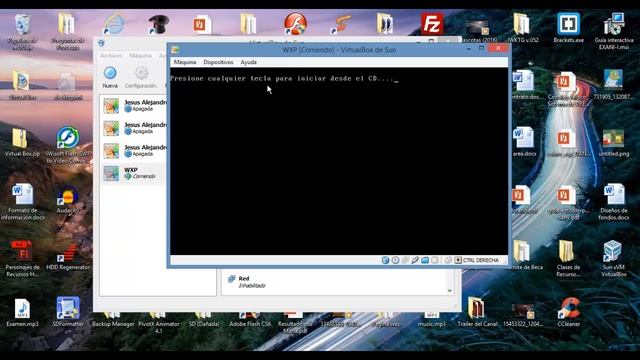Open the Adobe Flash Player desktop shortcut
The image size is (640, 360).
pyautogui.click(x=295, y=24)
